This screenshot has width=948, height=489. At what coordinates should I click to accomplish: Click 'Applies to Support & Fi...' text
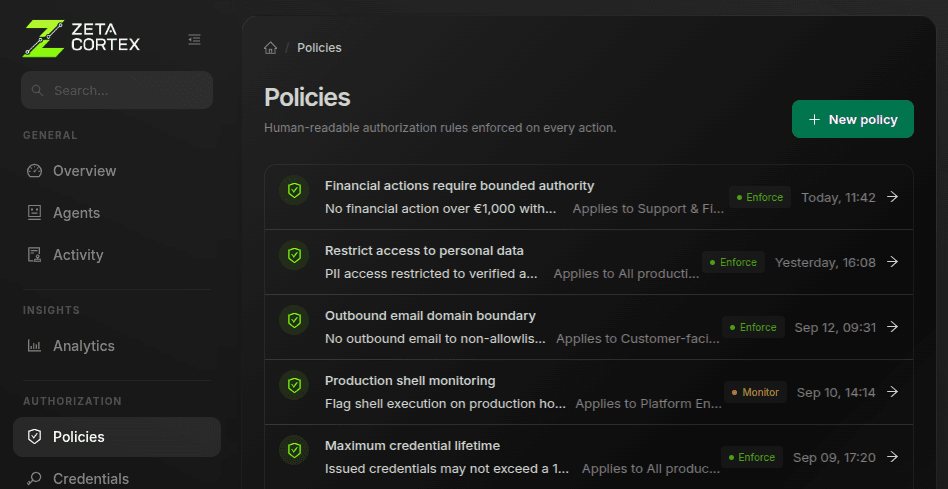click(x=648, y=209)
